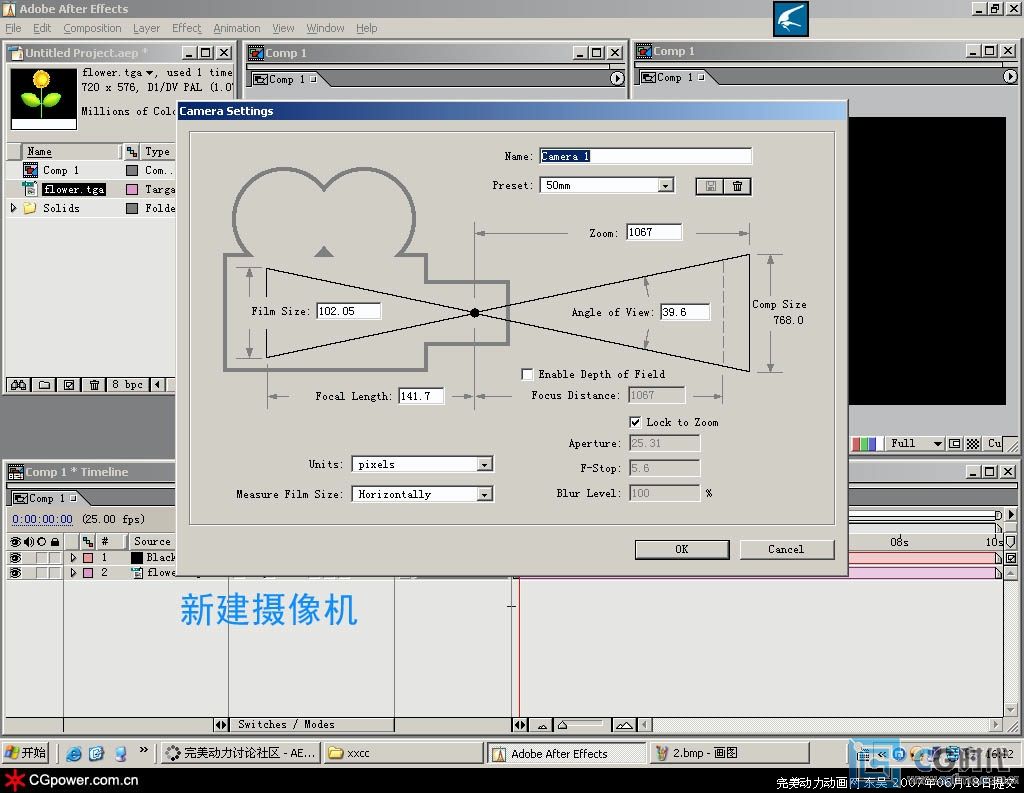Hide layer 2 using its eye toggle

pyautogui.click(x=15, y=573)
